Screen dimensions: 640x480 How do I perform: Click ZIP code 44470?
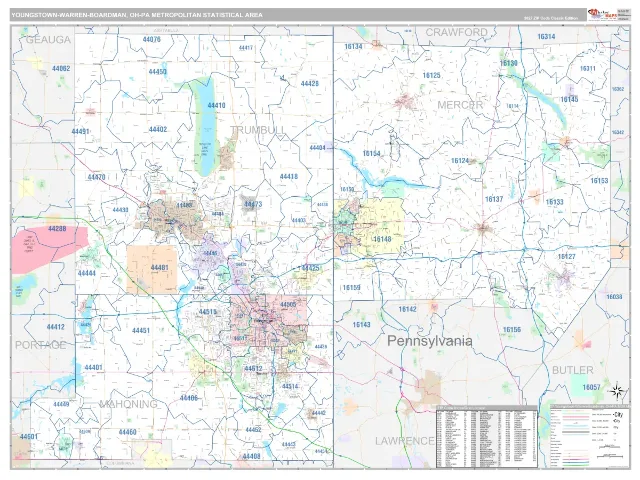pyautogui.click(x=96, y=177)
